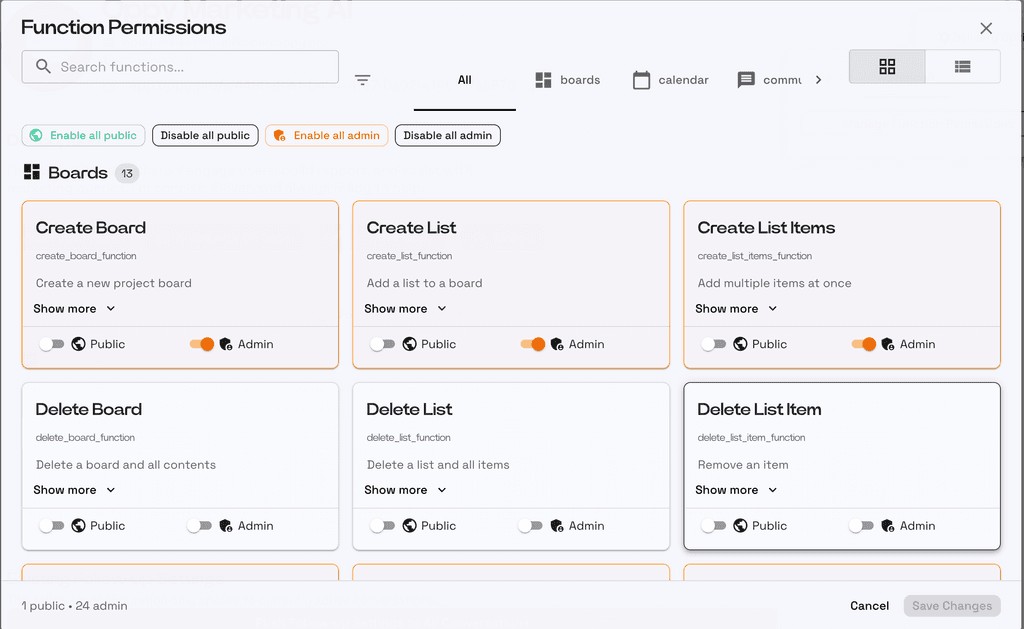The height and width of the screenshot is (629, 1024).
Task: Select the partially visible communication tab
Action: 769,80
